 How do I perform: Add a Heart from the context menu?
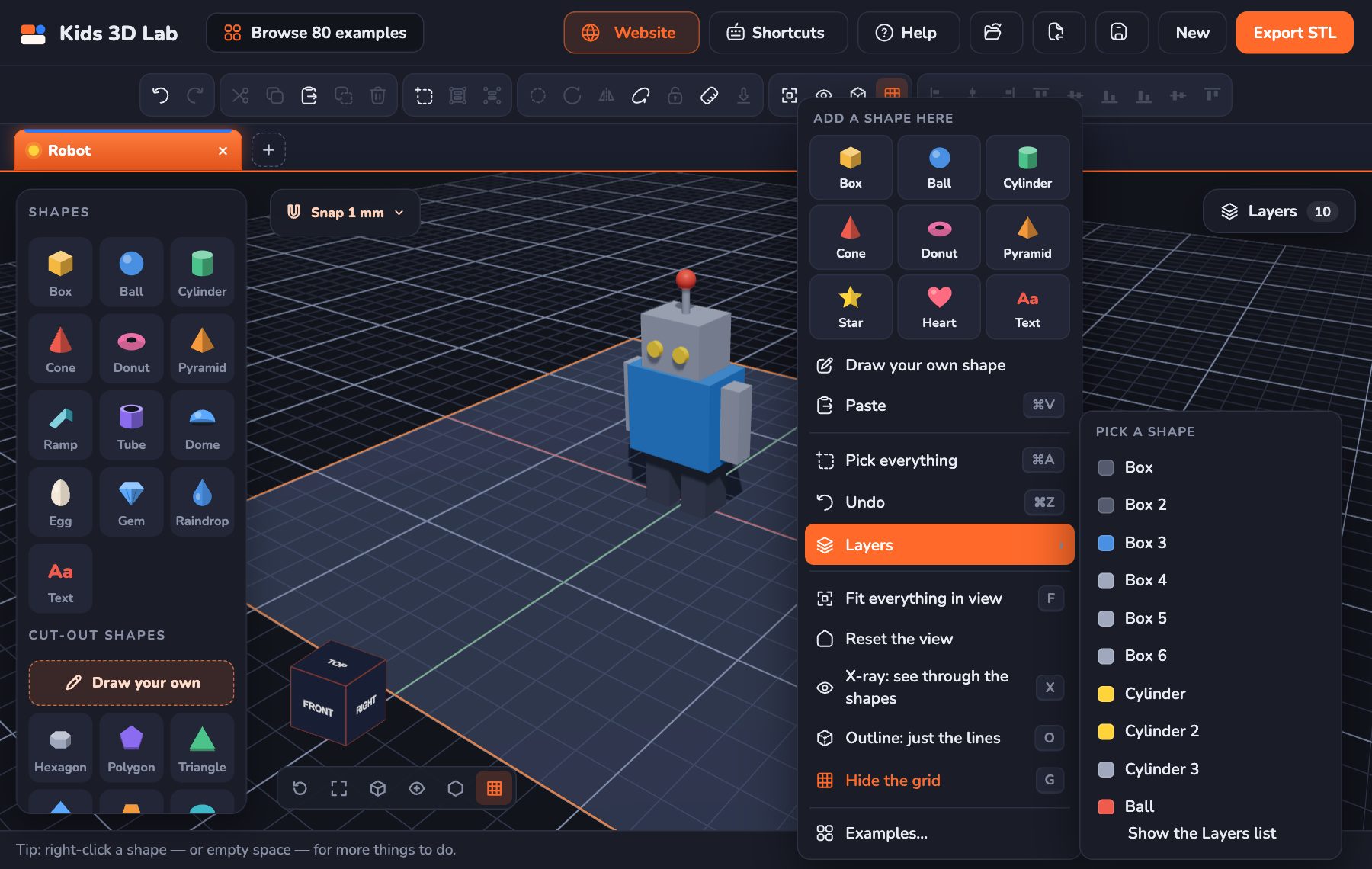tap(939, 306)
